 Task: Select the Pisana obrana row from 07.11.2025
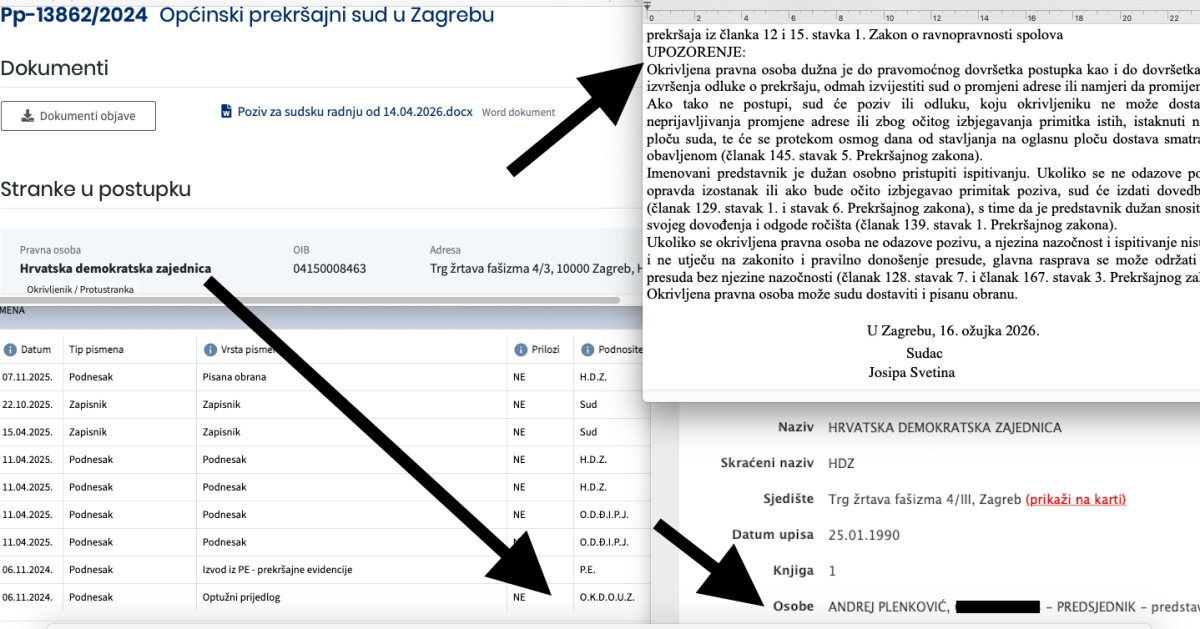click(235, 378)
